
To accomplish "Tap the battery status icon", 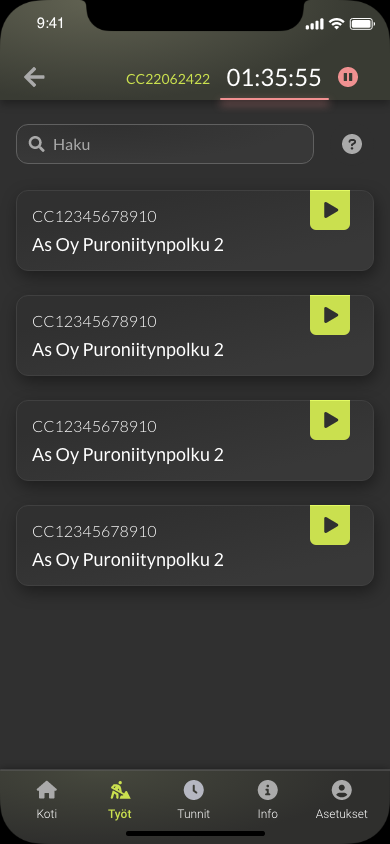I will pos(362,24).
